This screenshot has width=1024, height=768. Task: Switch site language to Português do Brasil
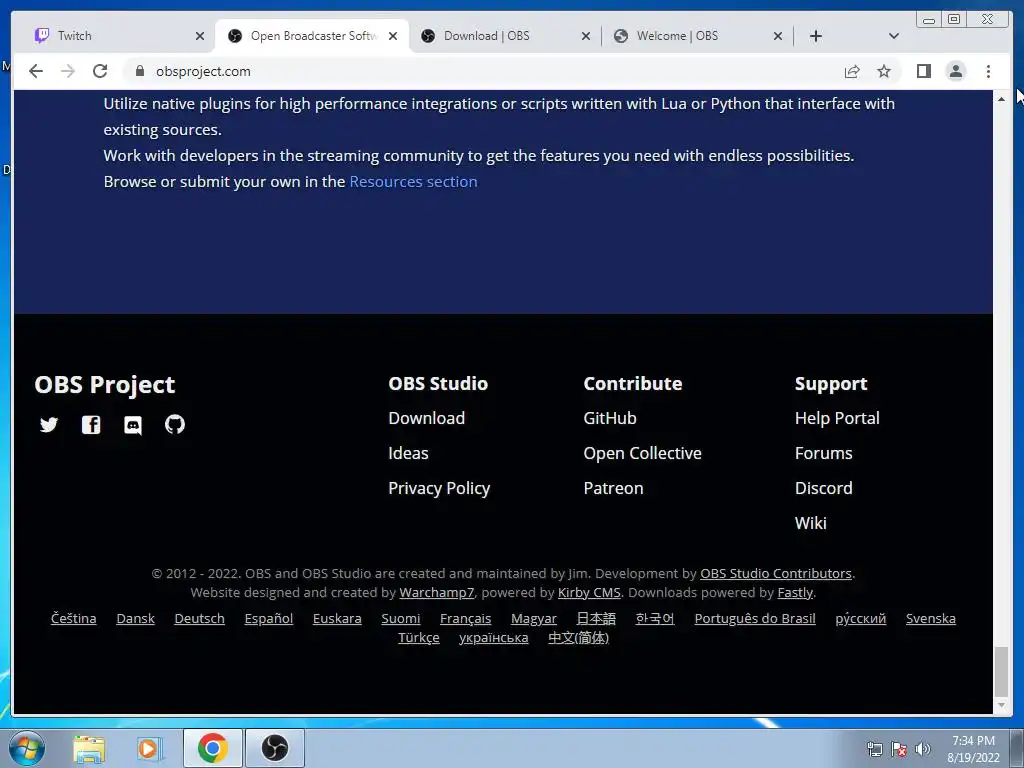click(754, 618)
